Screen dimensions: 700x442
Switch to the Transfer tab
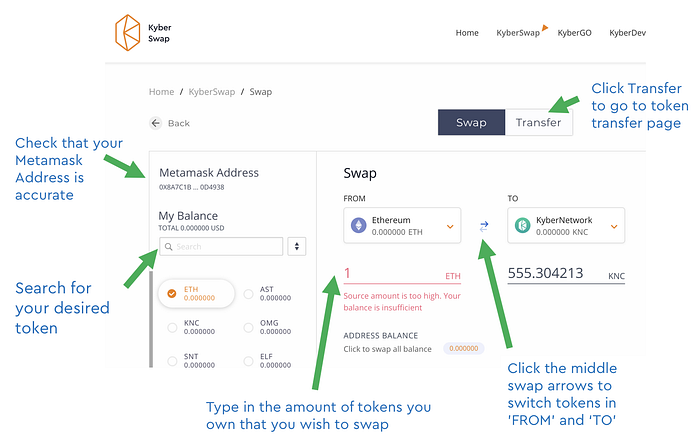538,122
